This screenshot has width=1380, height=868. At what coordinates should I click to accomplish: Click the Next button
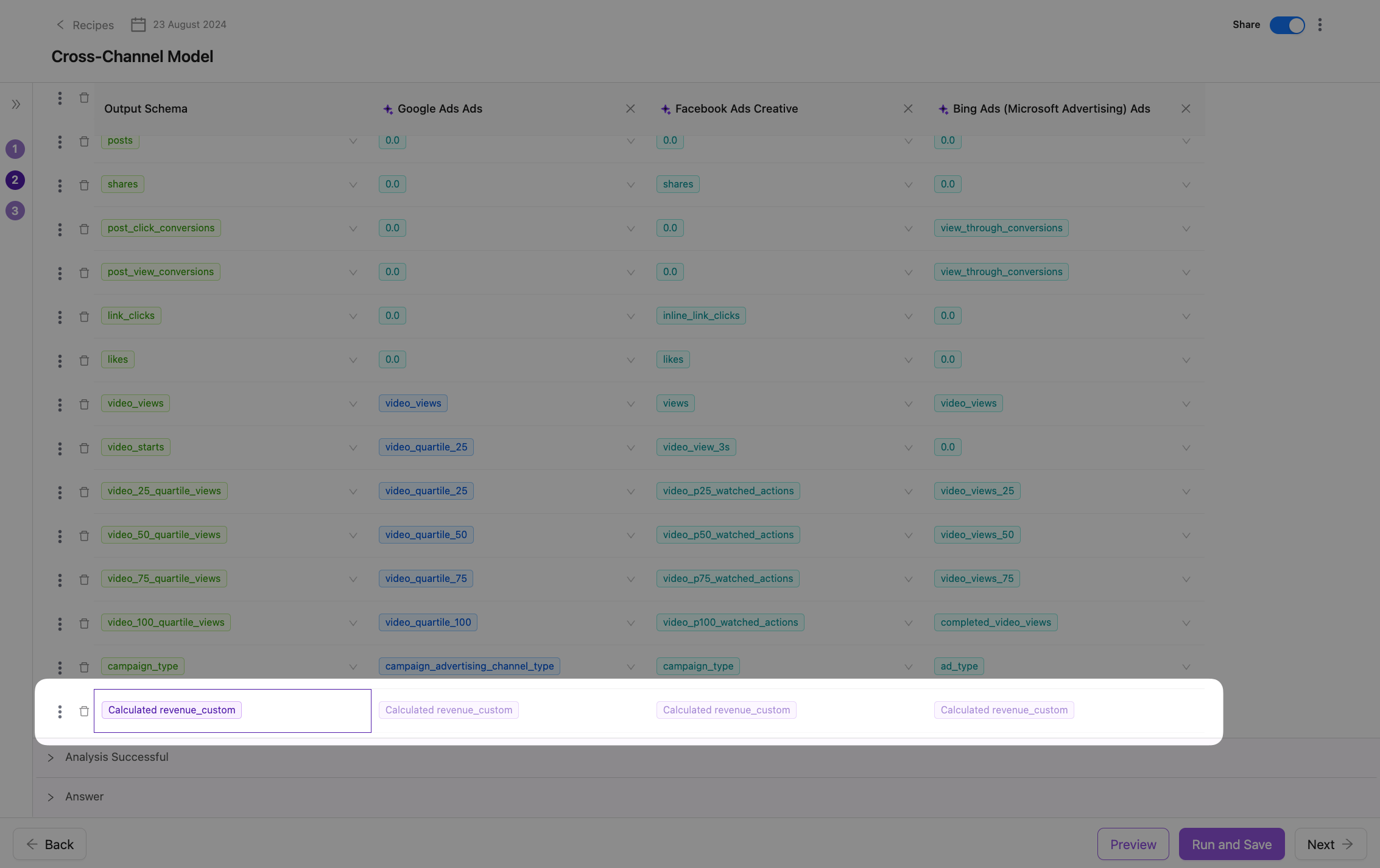[1330, 844]
